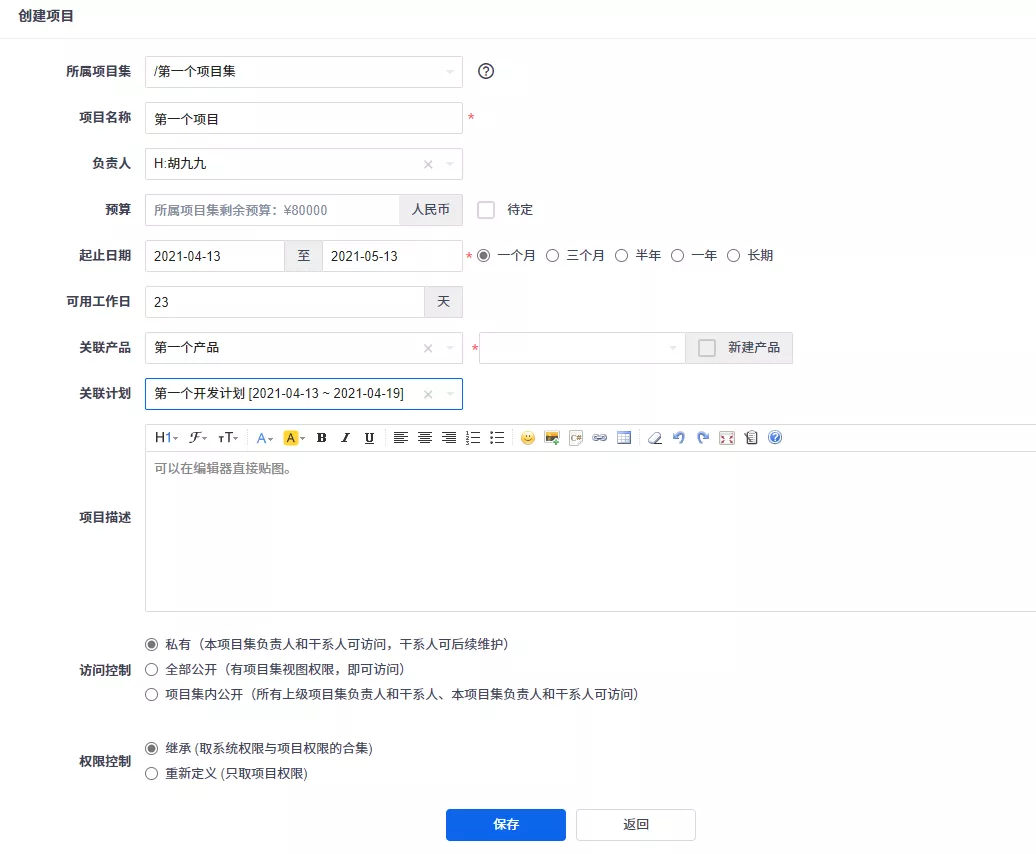Apply italic formatting in the editor
1036x854 pixels.
(x=345, y=438)
